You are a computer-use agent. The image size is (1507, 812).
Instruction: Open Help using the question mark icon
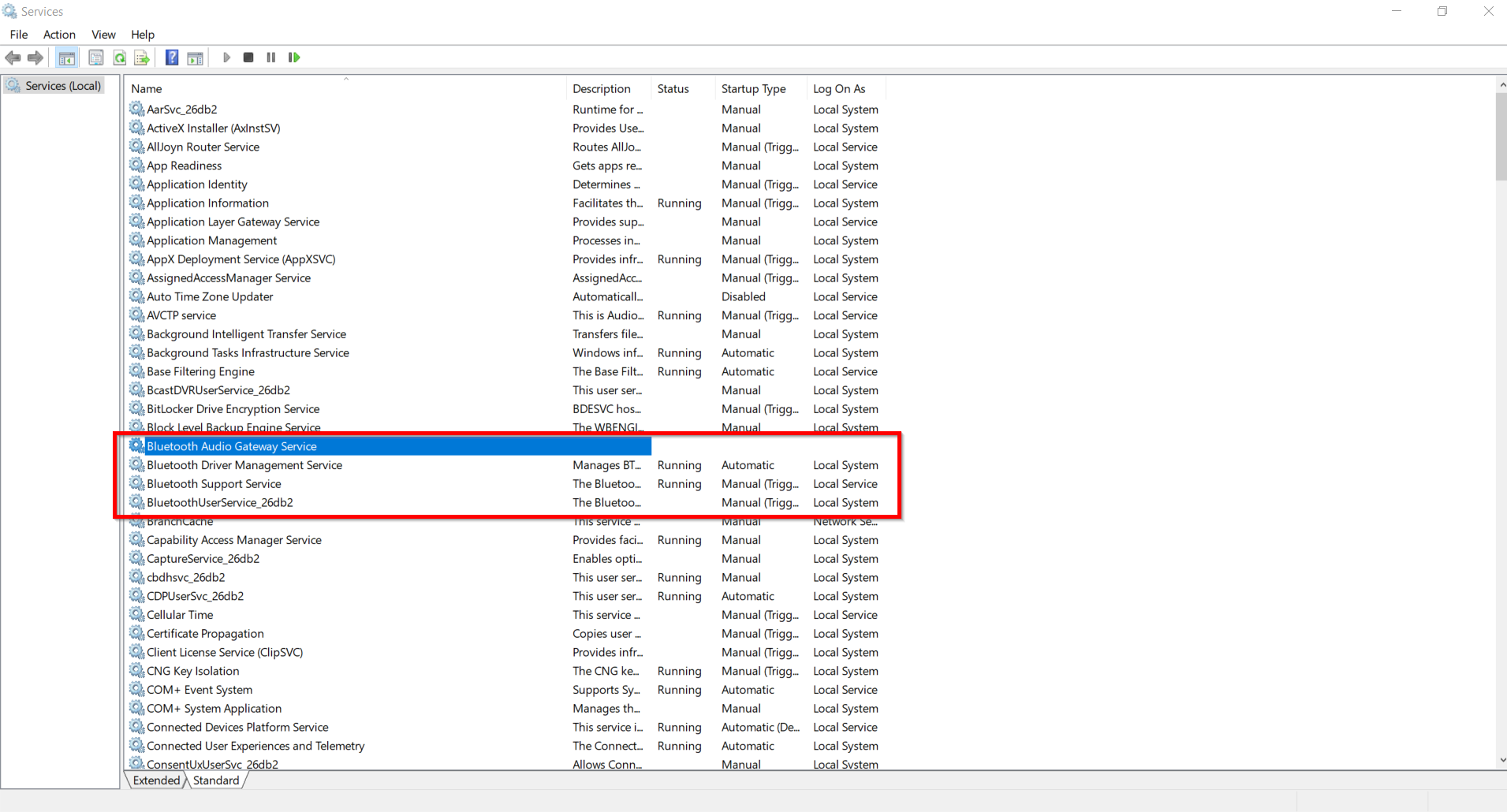171,57
